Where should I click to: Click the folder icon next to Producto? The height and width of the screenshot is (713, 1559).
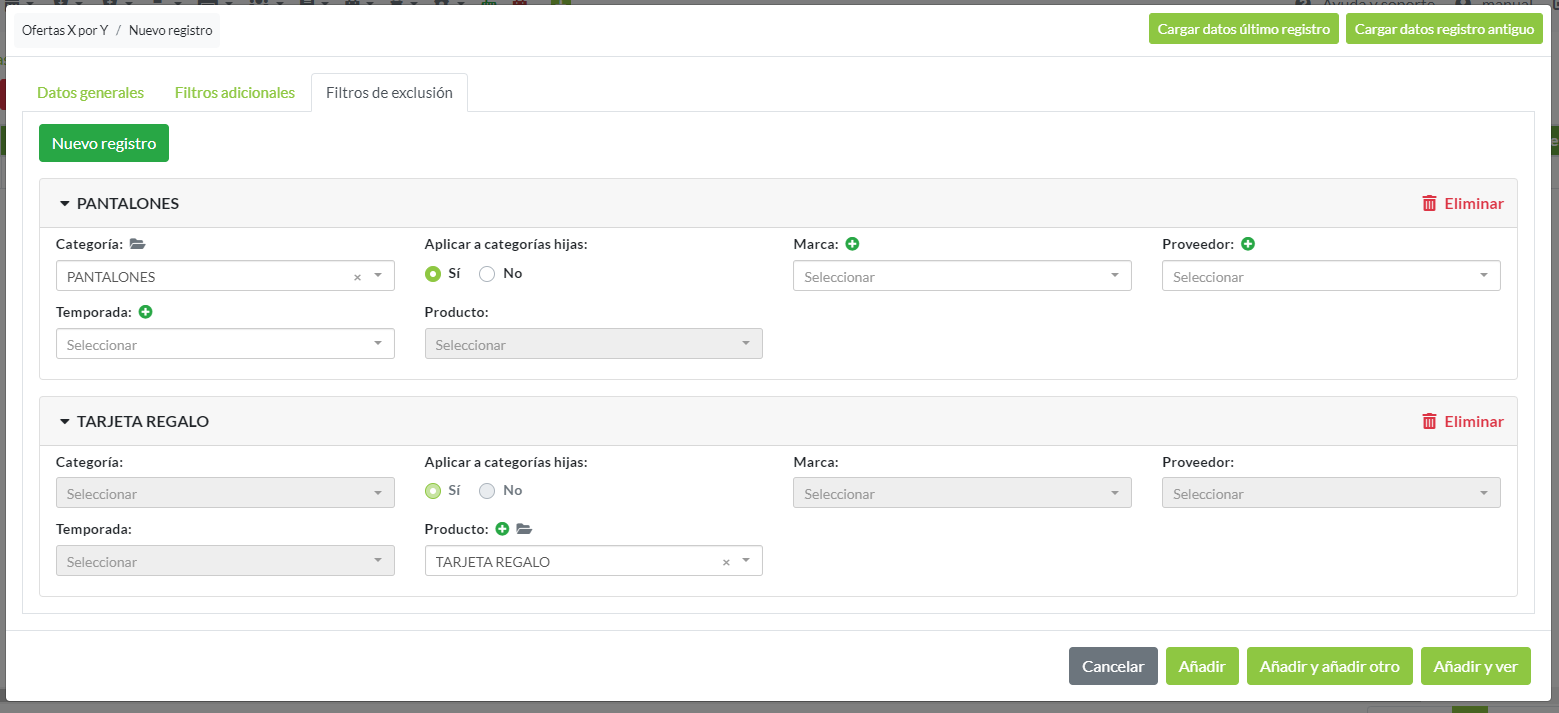[524, 529]
